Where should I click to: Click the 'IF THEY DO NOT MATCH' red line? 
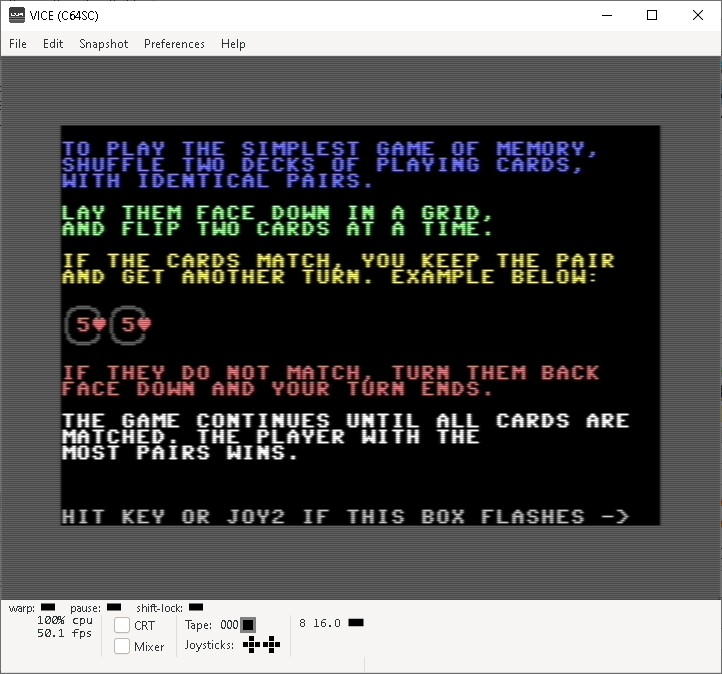[x=331, y=372]
